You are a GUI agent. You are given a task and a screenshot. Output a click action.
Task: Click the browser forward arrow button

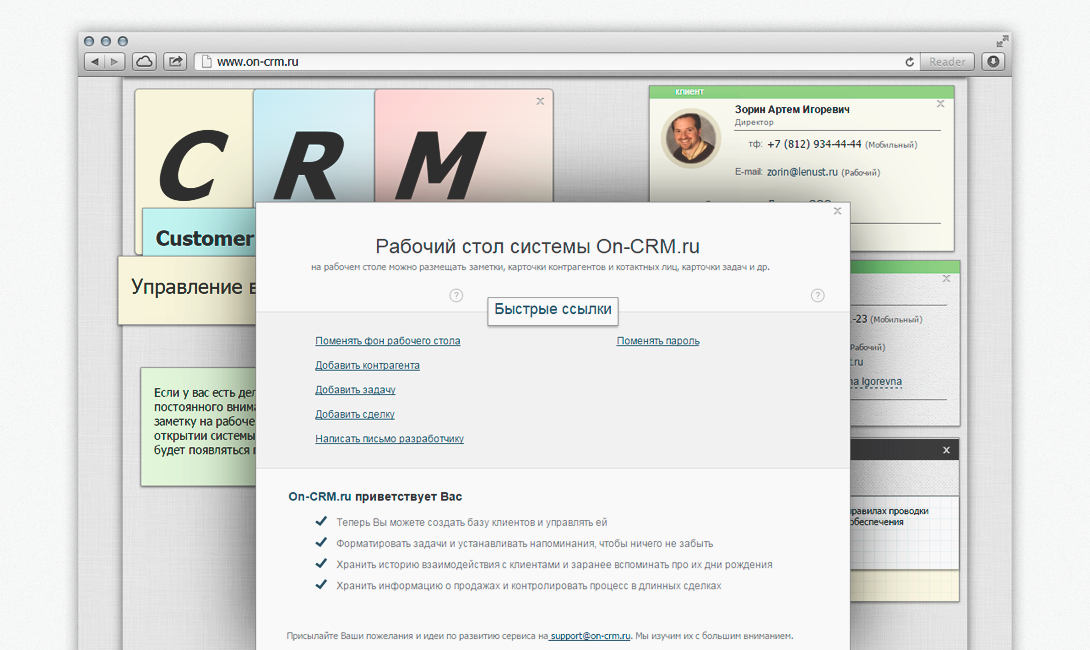[x=115, y=62]
